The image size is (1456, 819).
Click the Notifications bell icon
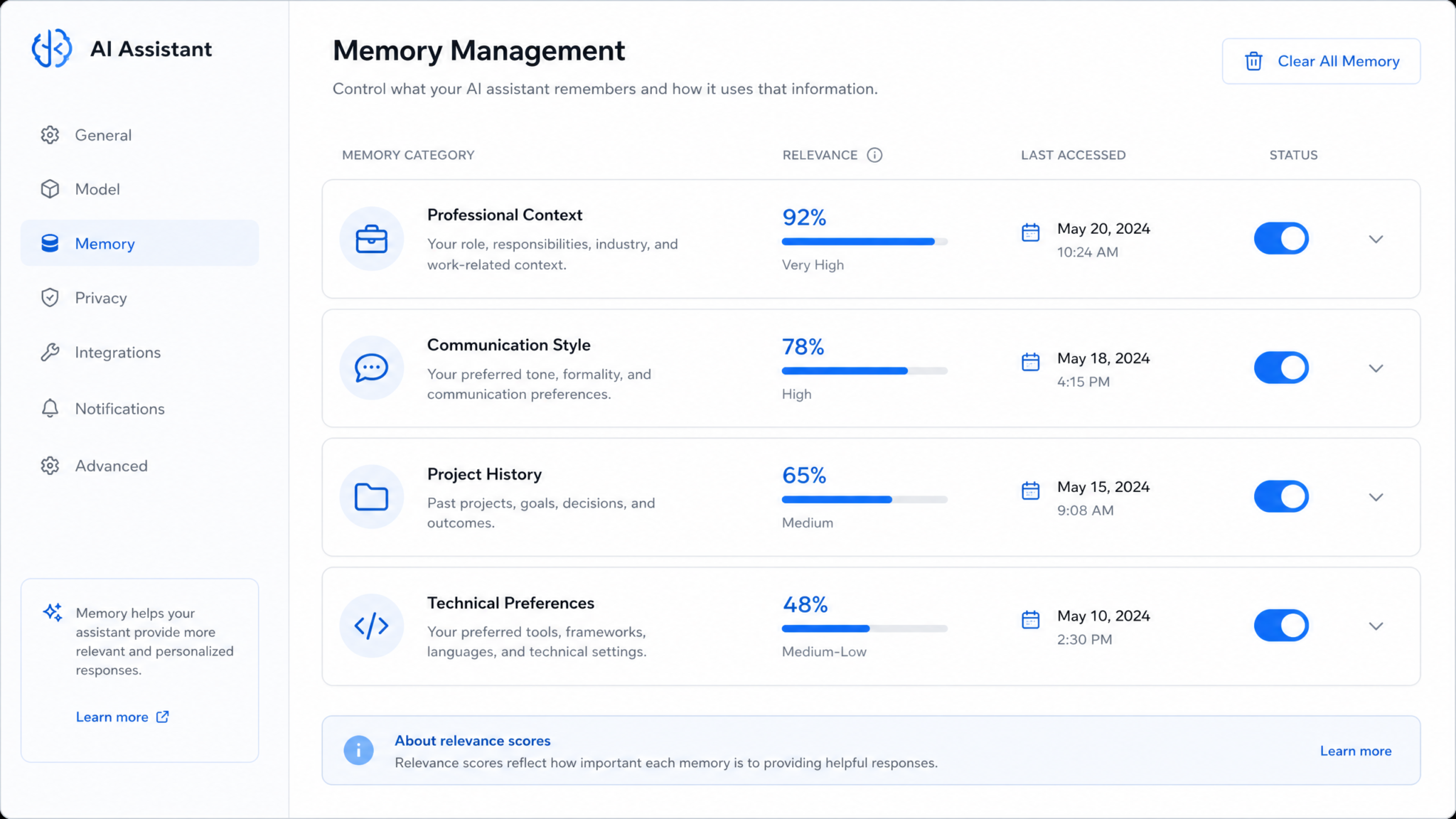50,408
